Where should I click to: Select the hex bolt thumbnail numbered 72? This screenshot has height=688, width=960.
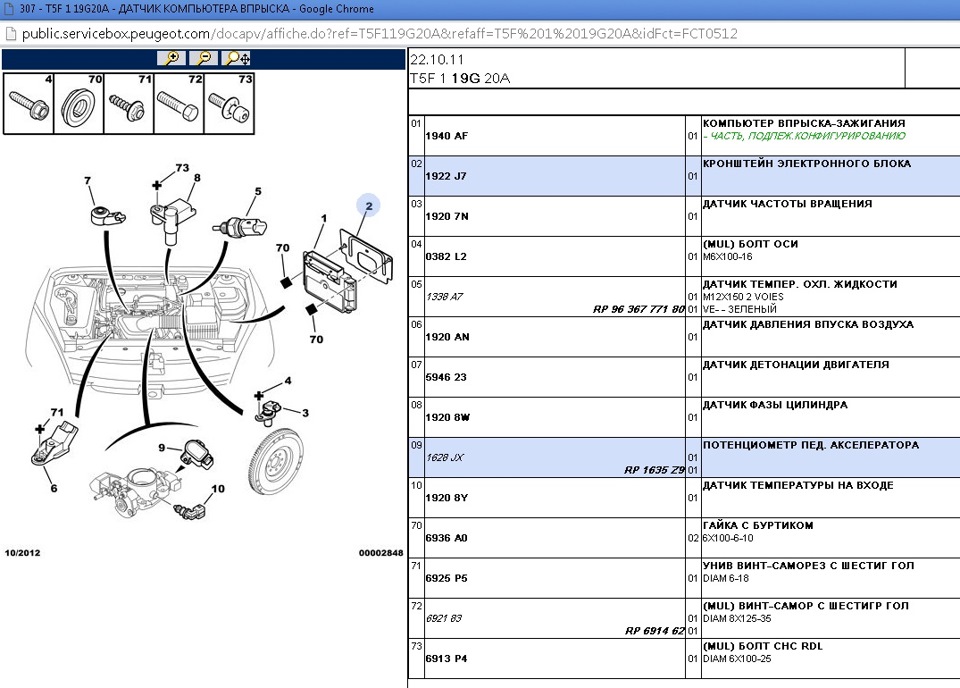pos(179,103)
